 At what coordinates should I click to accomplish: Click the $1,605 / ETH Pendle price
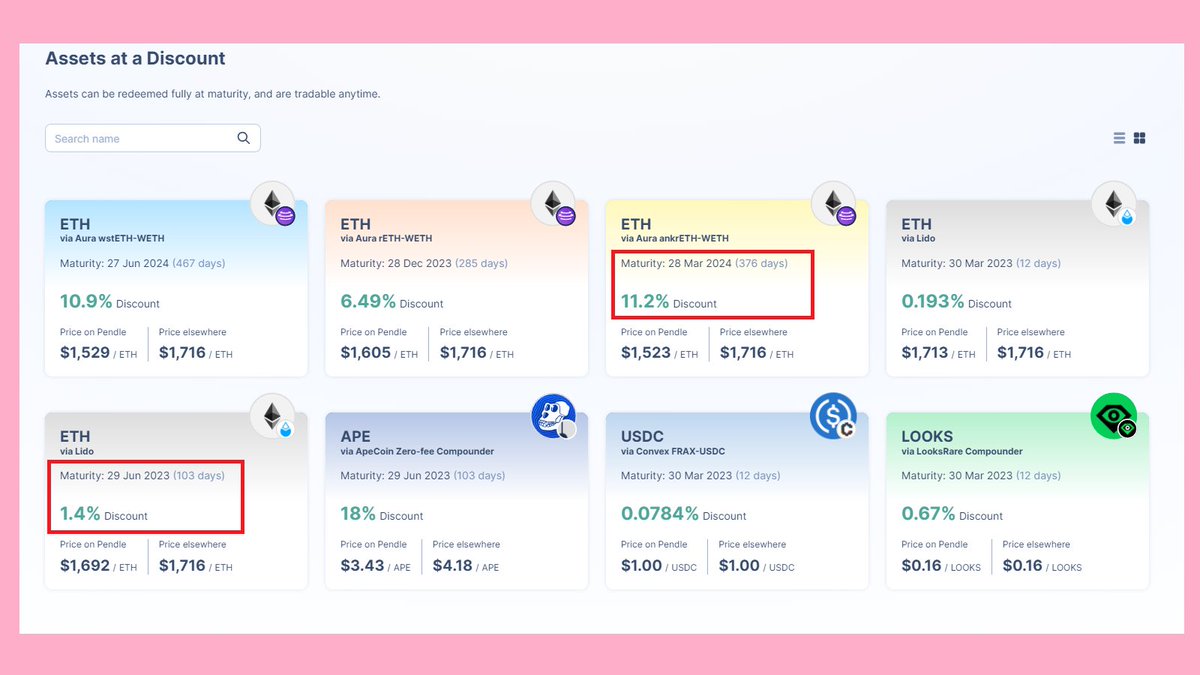[378, 353]
